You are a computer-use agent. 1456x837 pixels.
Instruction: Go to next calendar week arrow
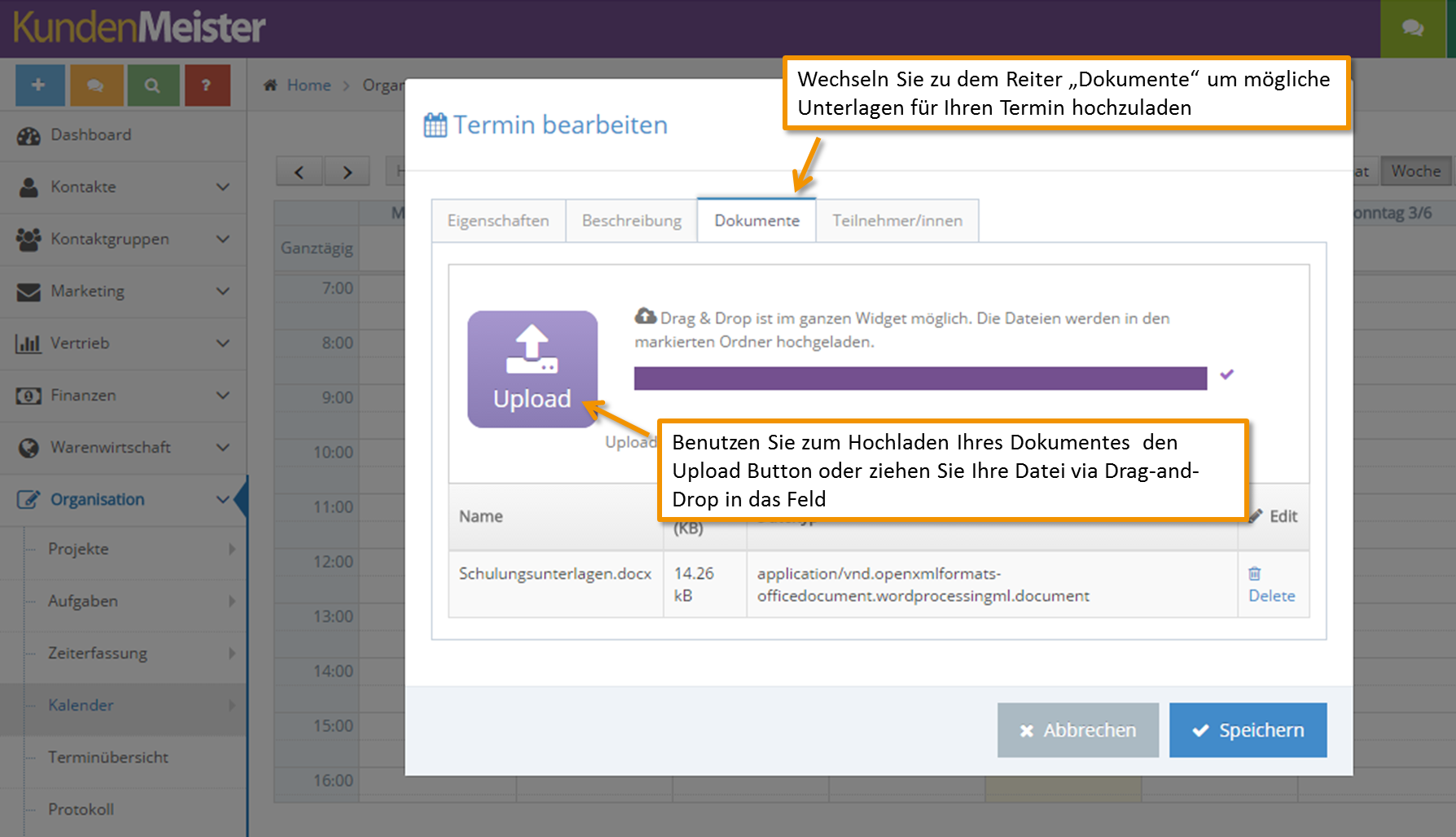(x=348, y=172)
